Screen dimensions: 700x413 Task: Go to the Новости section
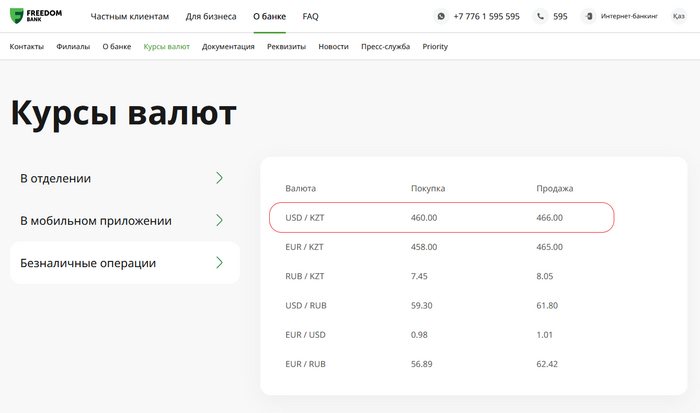pos(334,47)
